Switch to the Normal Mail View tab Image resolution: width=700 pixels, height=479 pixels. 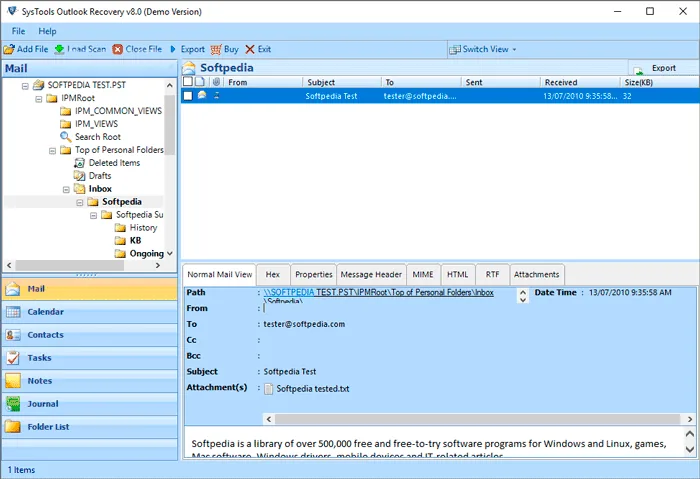point(219,275)
